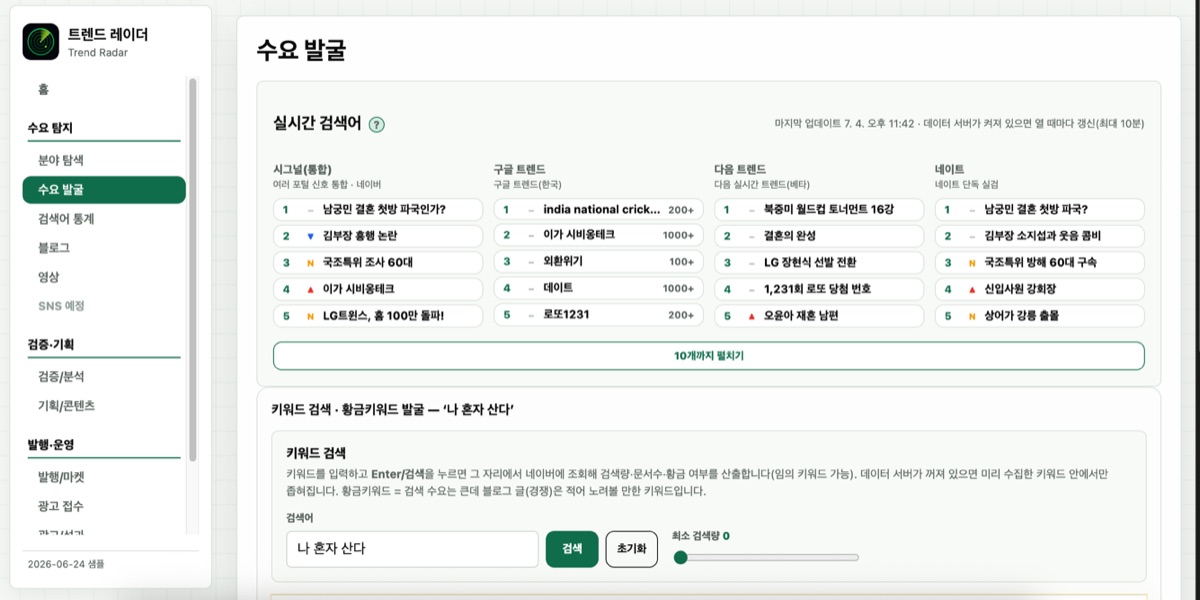Open 상어가 강릉 출몰 Nate row
This screenshot has width=1200, height=600.
[x=1040, y=316]
